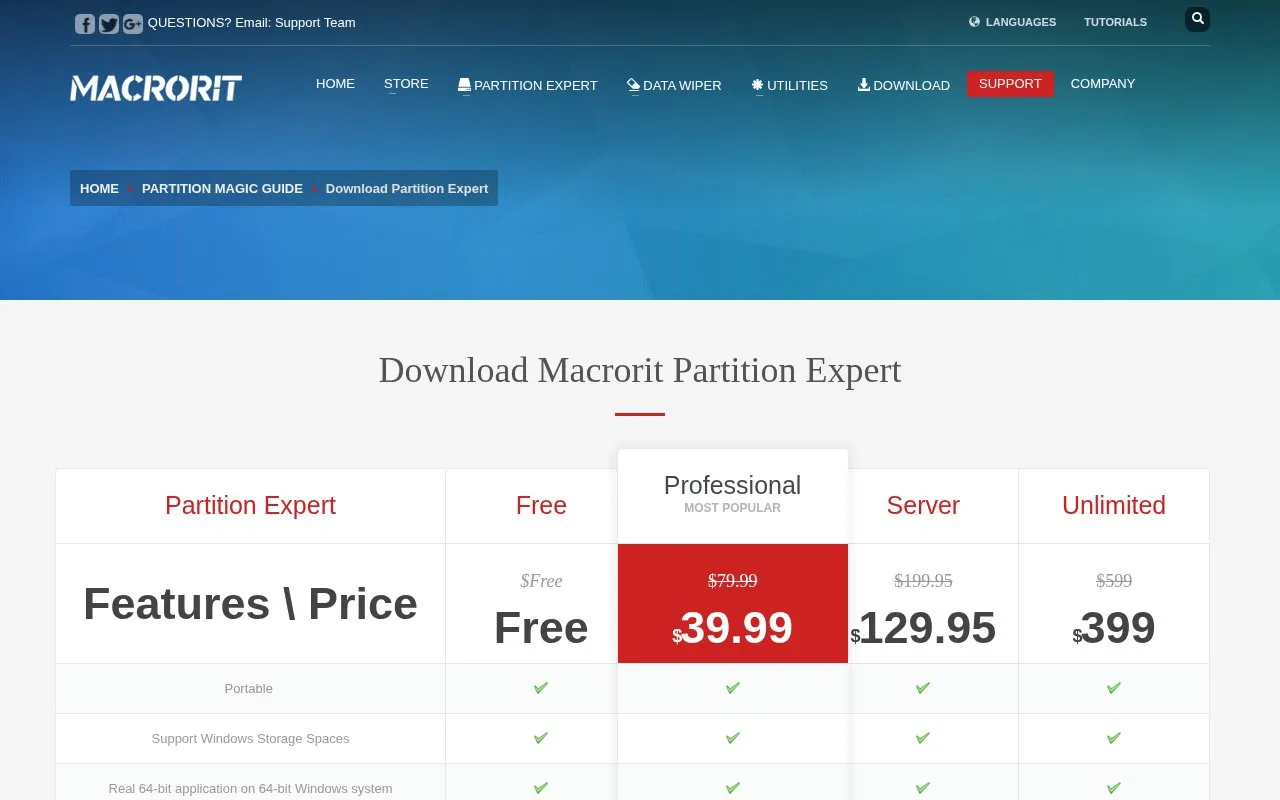
Task: Click the Support Team email link
Action: pyautogui.click(x=315, y=23)
